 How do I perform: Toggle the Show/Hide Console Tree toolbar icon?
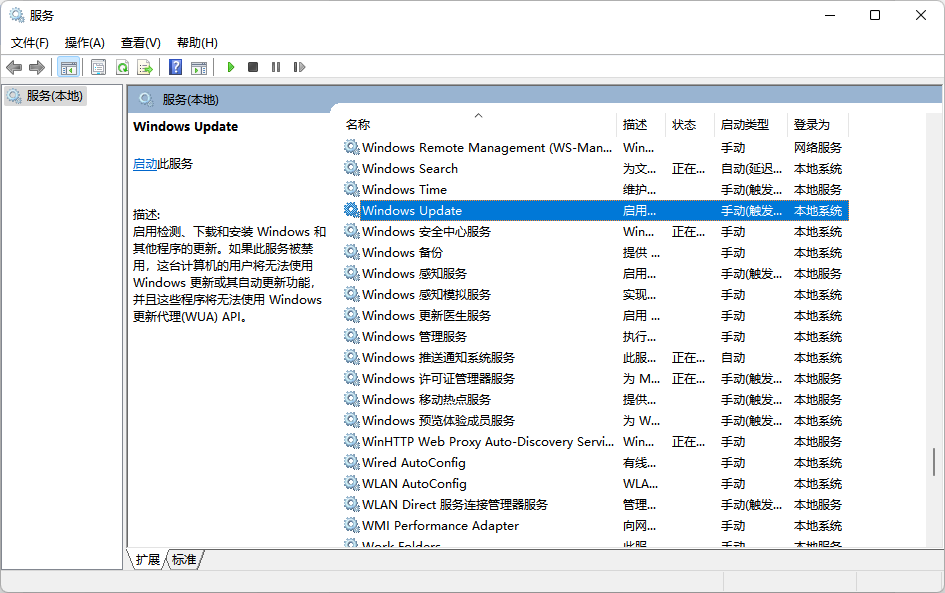67,67
